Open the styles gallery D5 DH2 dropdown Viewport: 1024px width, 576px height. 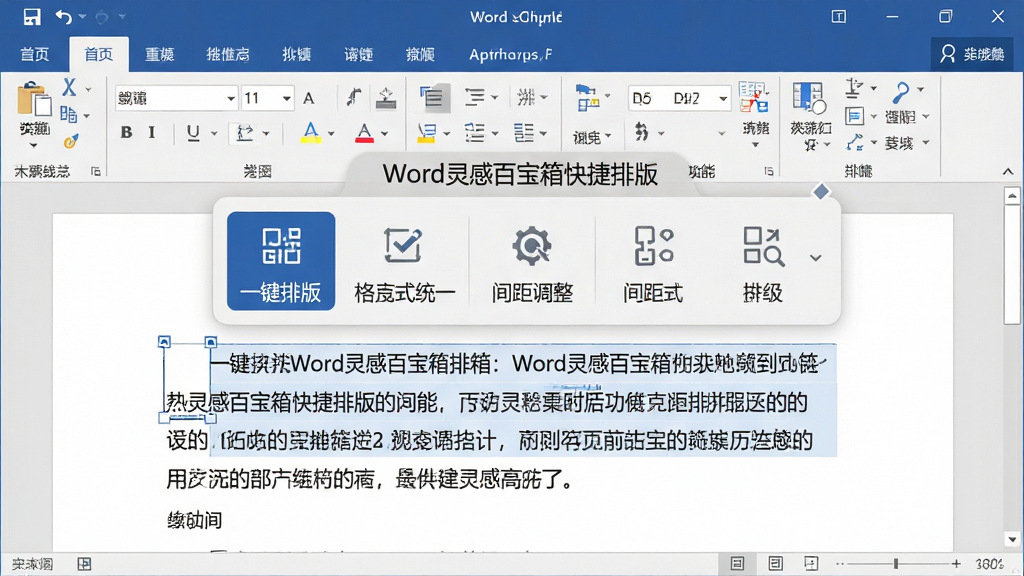[722, 99]
